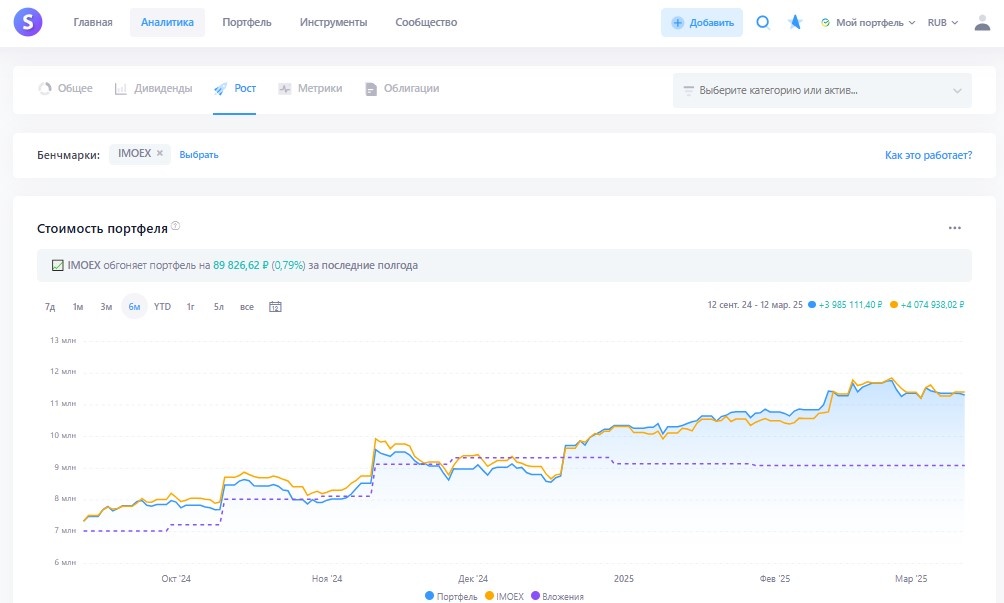Viewport: 1004px width, 603px height.
Task: Toggle the IMOEX legend series
Action: [505, 596]
